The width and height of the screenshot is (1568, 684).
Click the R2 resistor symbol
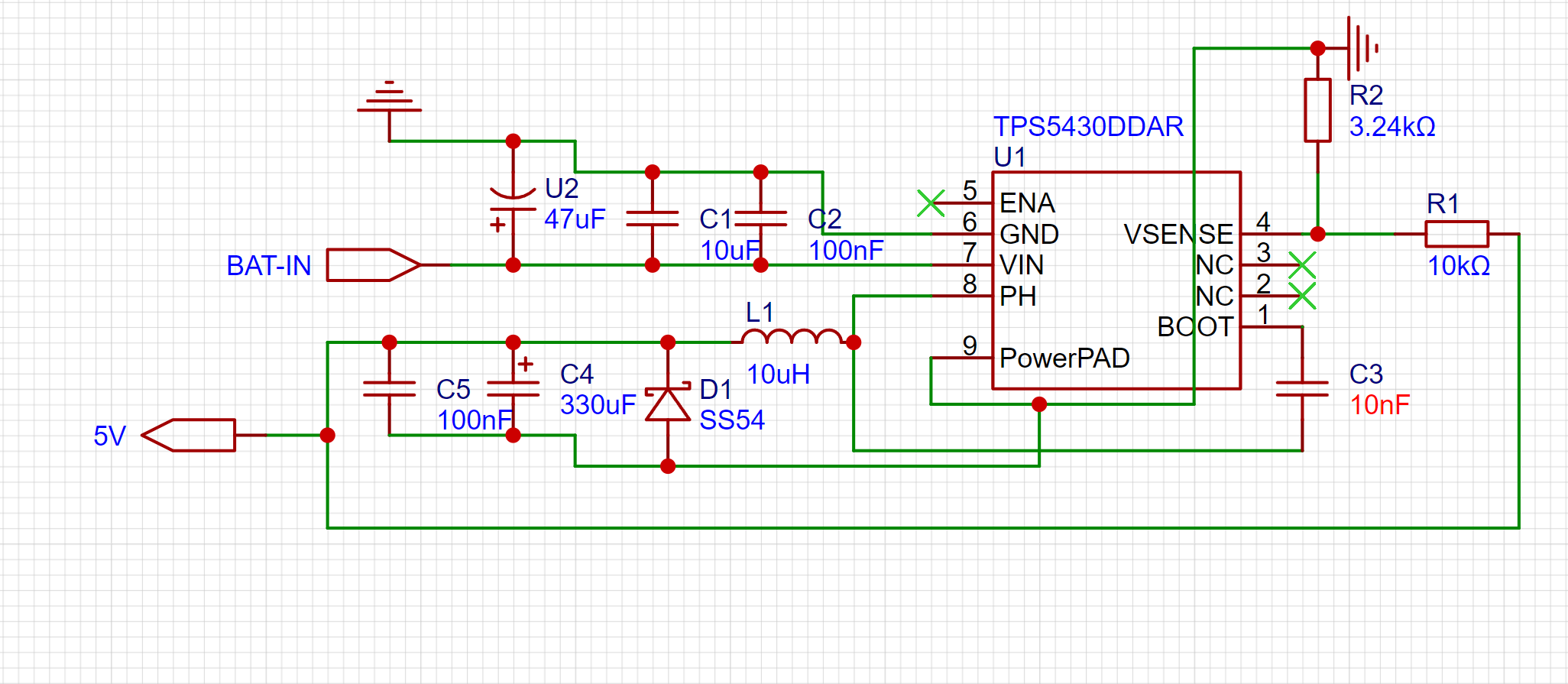pos(1317,110)
